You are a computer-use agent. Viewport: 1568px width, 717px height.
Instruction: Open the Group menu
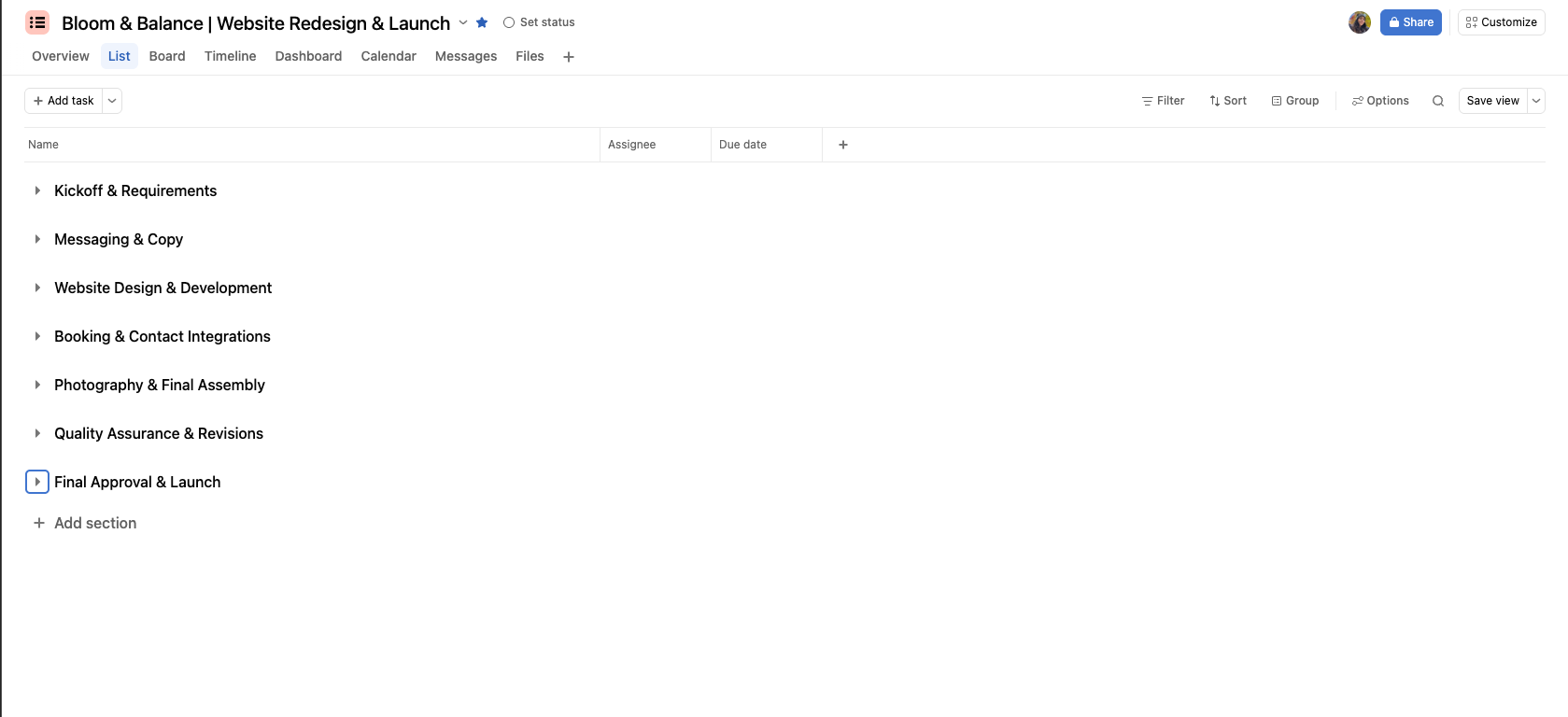coord(1295,101)
